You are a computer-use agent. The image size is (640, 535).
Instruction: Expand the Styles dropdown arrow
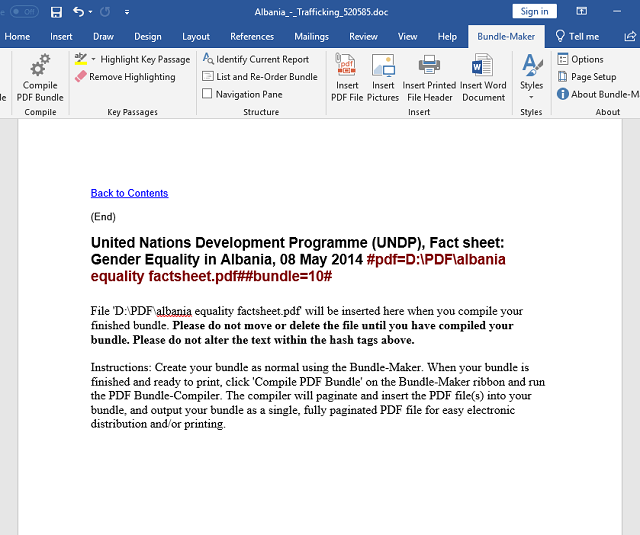pos(531,97)
